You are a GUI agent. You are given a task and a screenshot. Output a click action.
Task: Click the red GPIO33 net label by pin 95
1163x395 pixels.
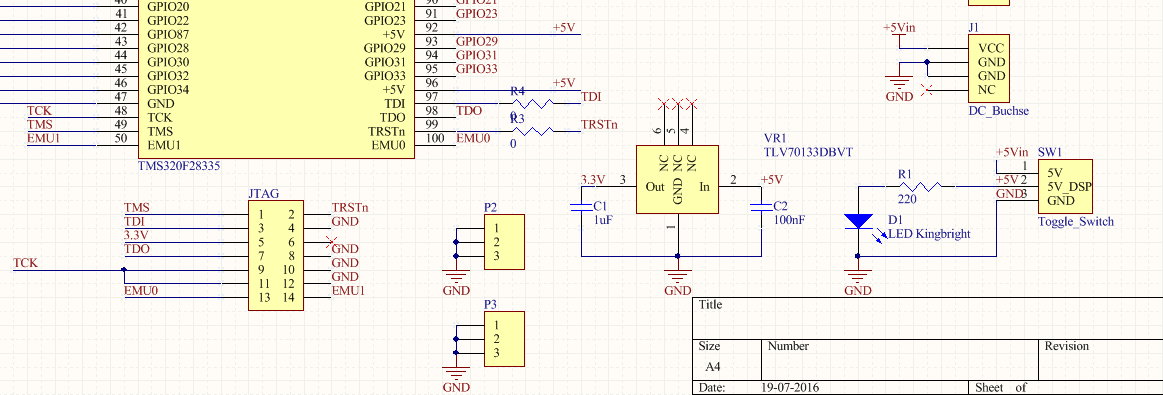coord(476,69)
